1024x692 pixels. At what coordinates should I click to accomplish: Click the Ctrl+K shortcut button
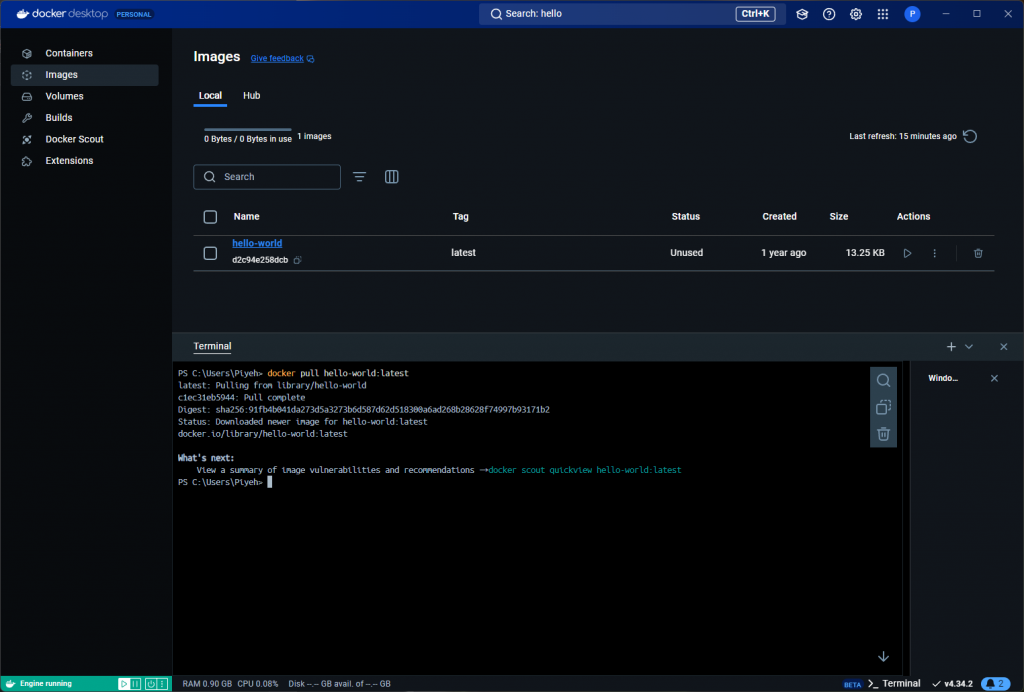[755, 14]
